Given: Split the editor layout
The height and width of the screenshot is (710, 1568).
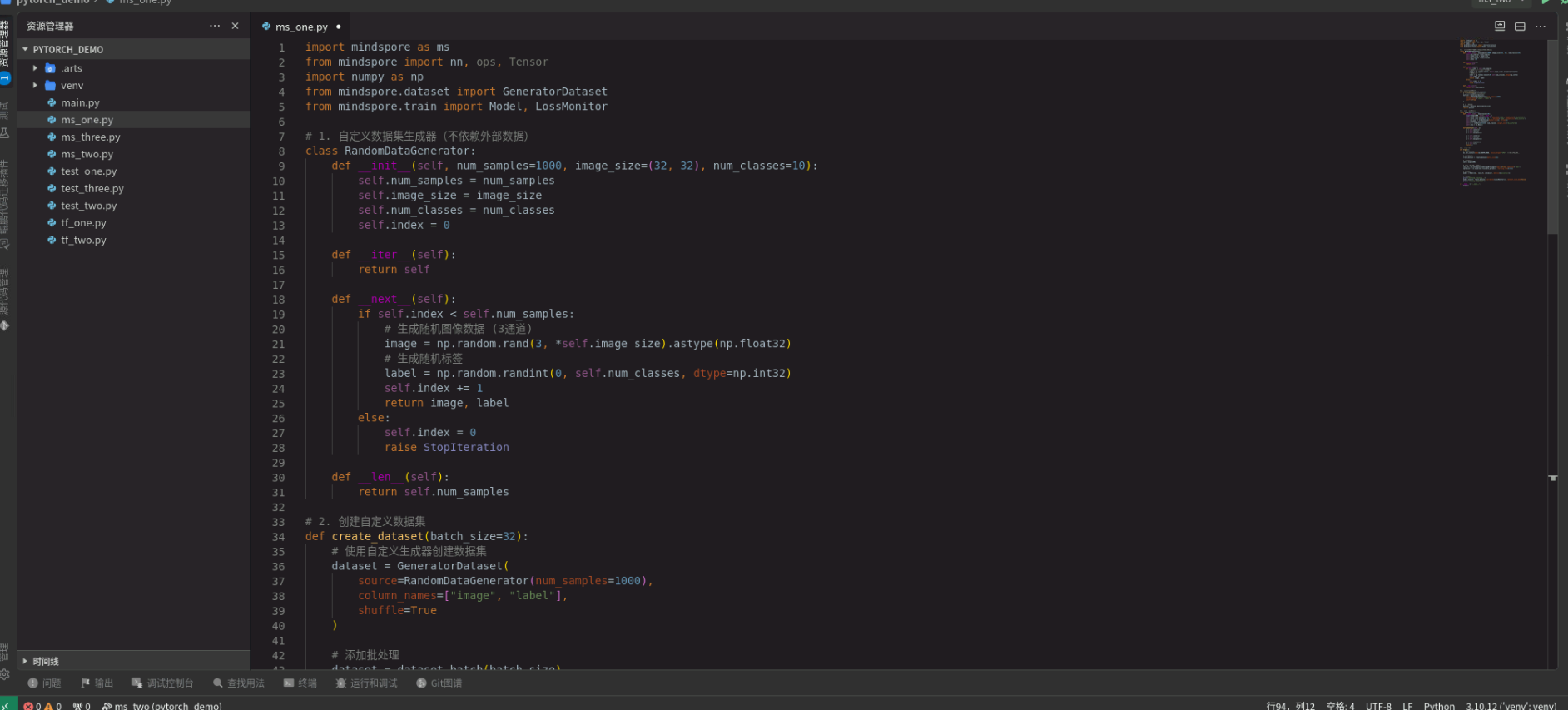Looking at the screenshot, I should (x=1520, y=27).
